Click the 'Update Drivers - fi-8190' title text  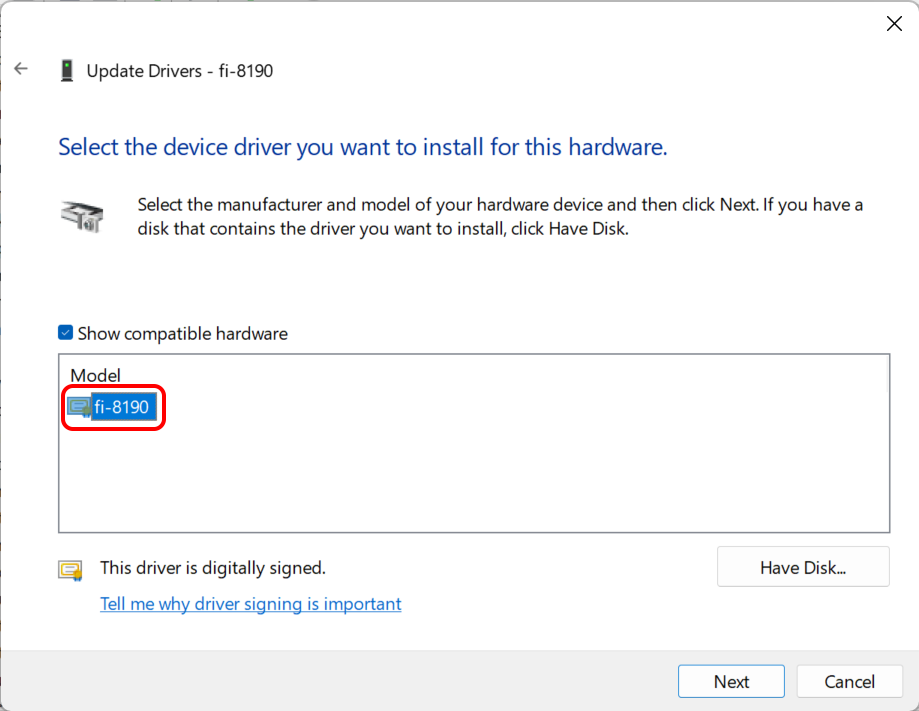click(180, 71)
